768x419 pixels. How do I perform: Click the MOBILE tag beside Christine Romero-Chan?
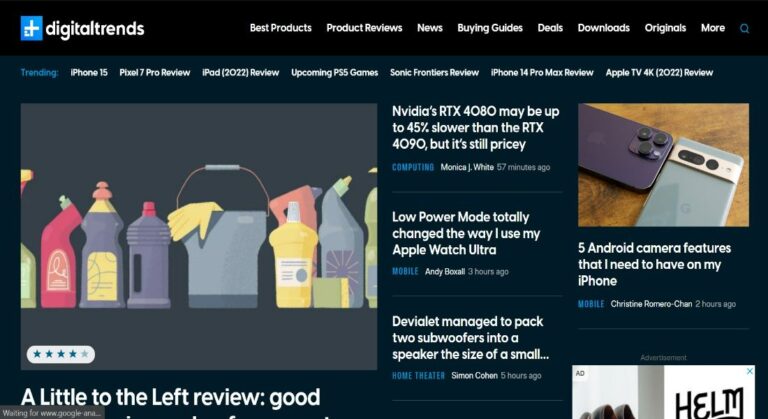(x=591, y=304)
